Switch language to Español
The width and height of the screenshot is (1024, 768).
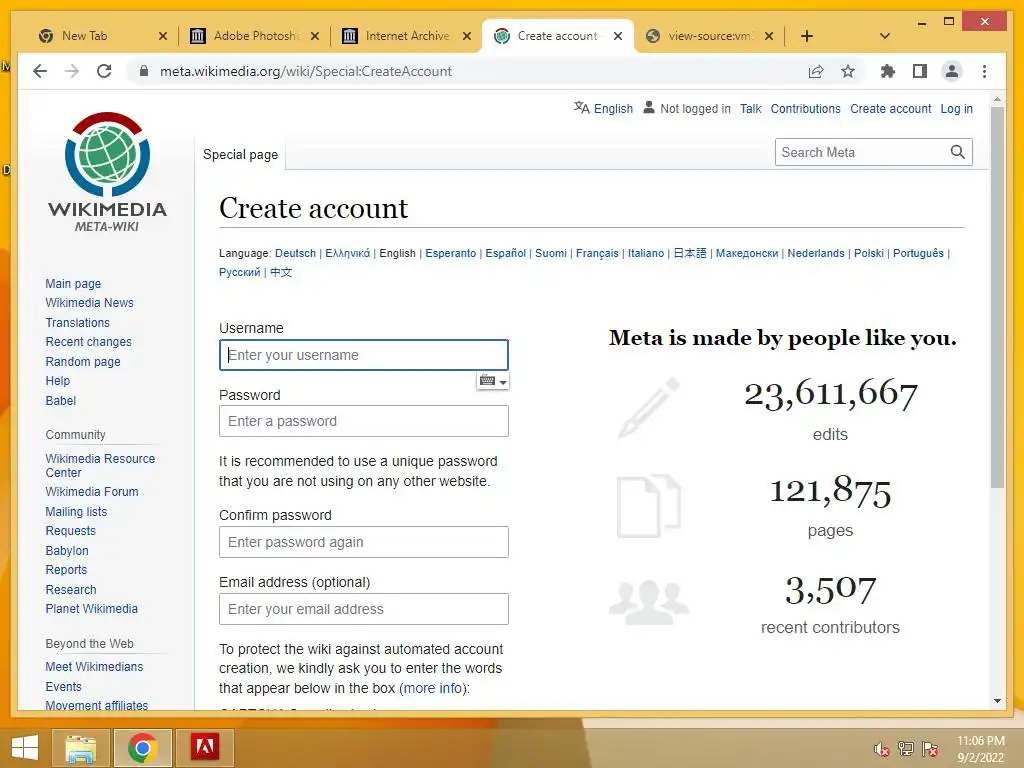click(505, 253)
